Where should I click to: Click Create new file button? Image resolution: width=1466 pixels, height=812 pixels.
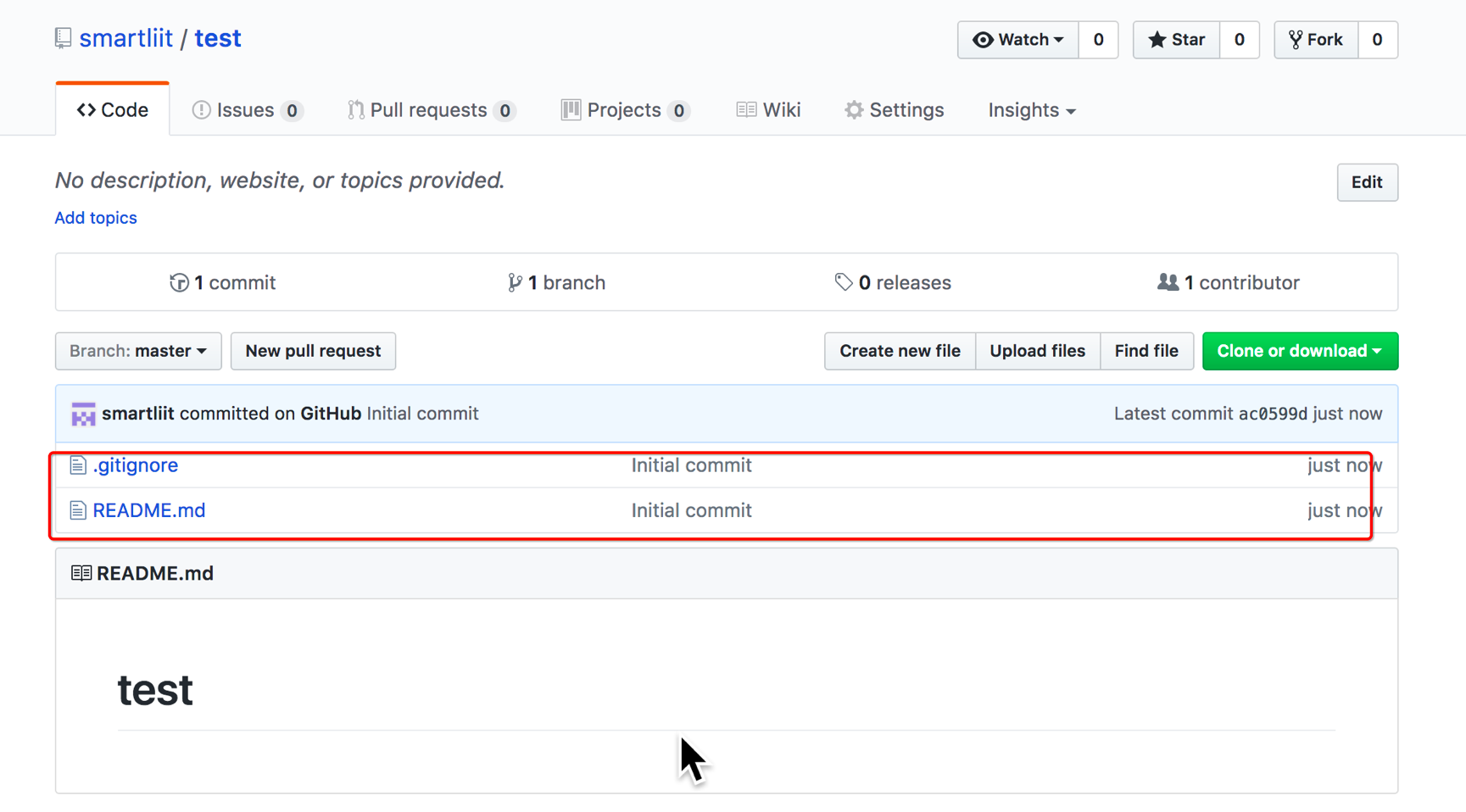(900, 351)
